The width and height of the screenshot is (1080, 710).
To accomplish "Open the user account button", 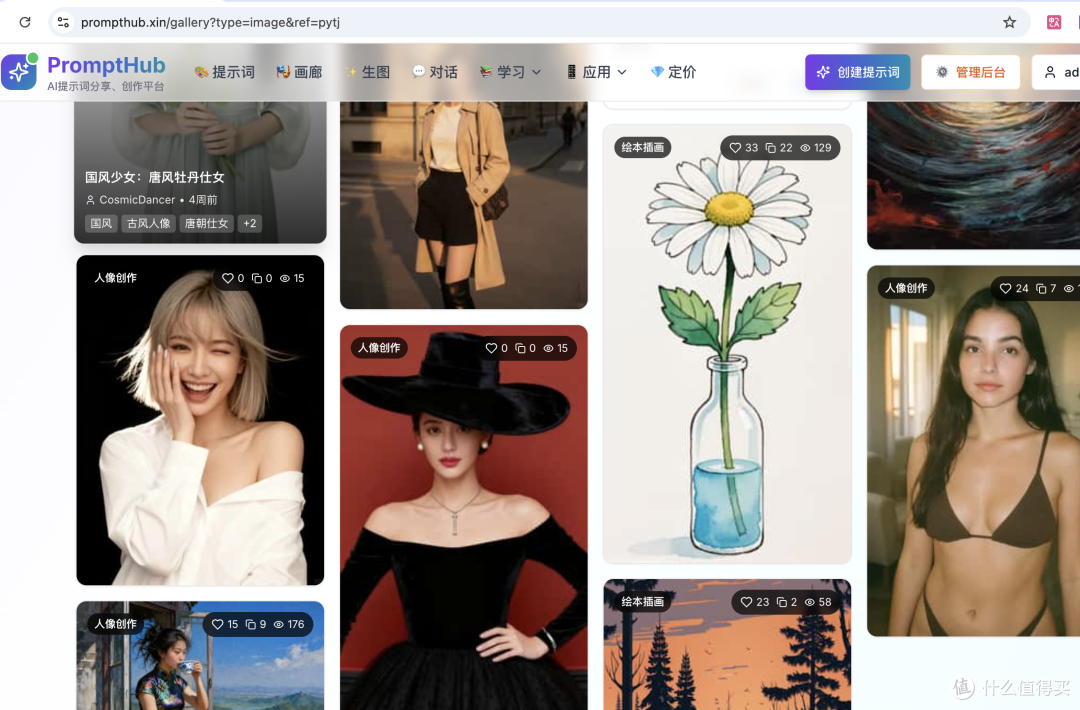I will pyautogui.click(x=1057, y=72).
